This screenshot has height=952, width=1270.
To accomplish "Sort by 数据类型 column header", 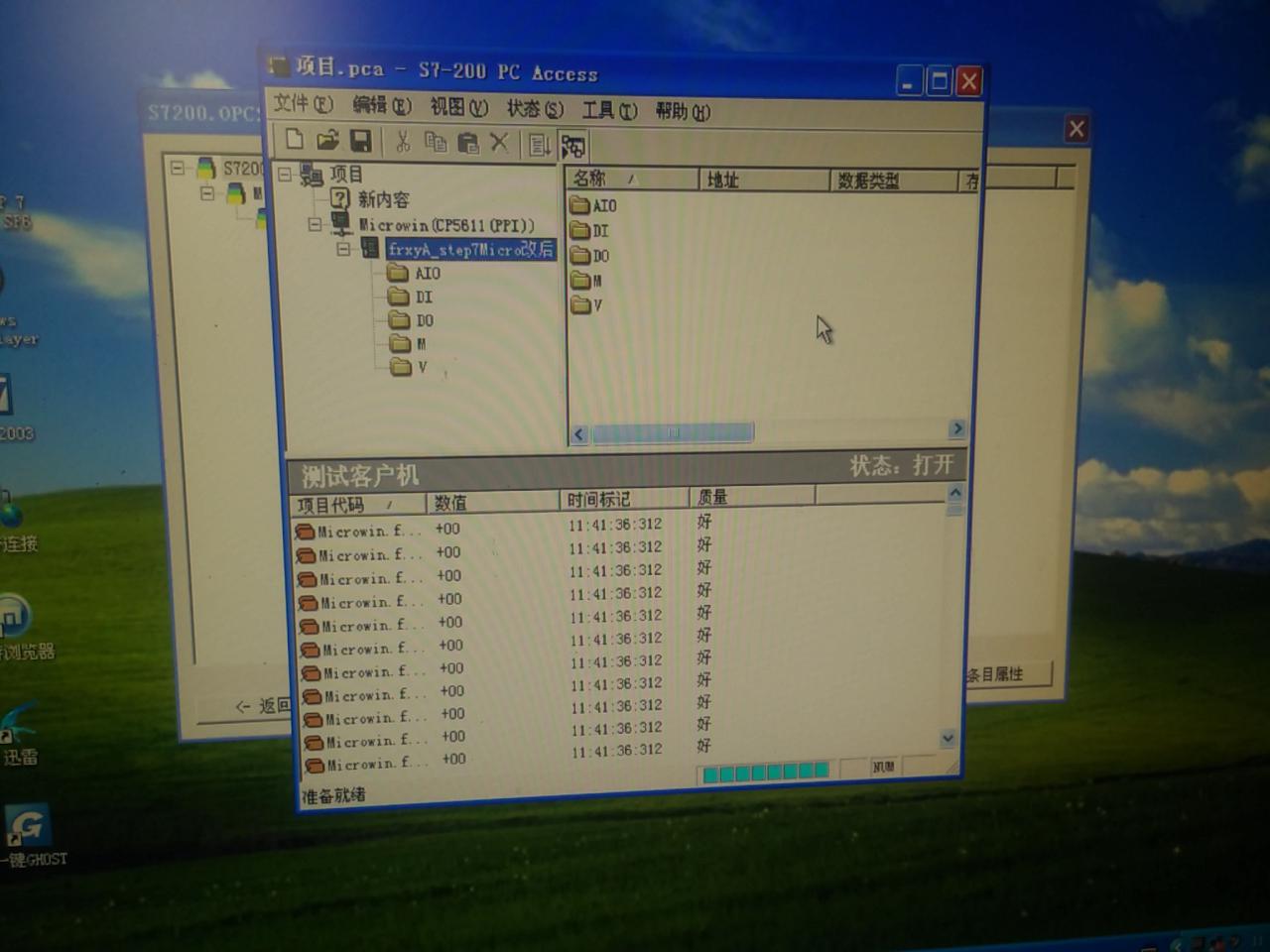I will click(x=894, y=180).
